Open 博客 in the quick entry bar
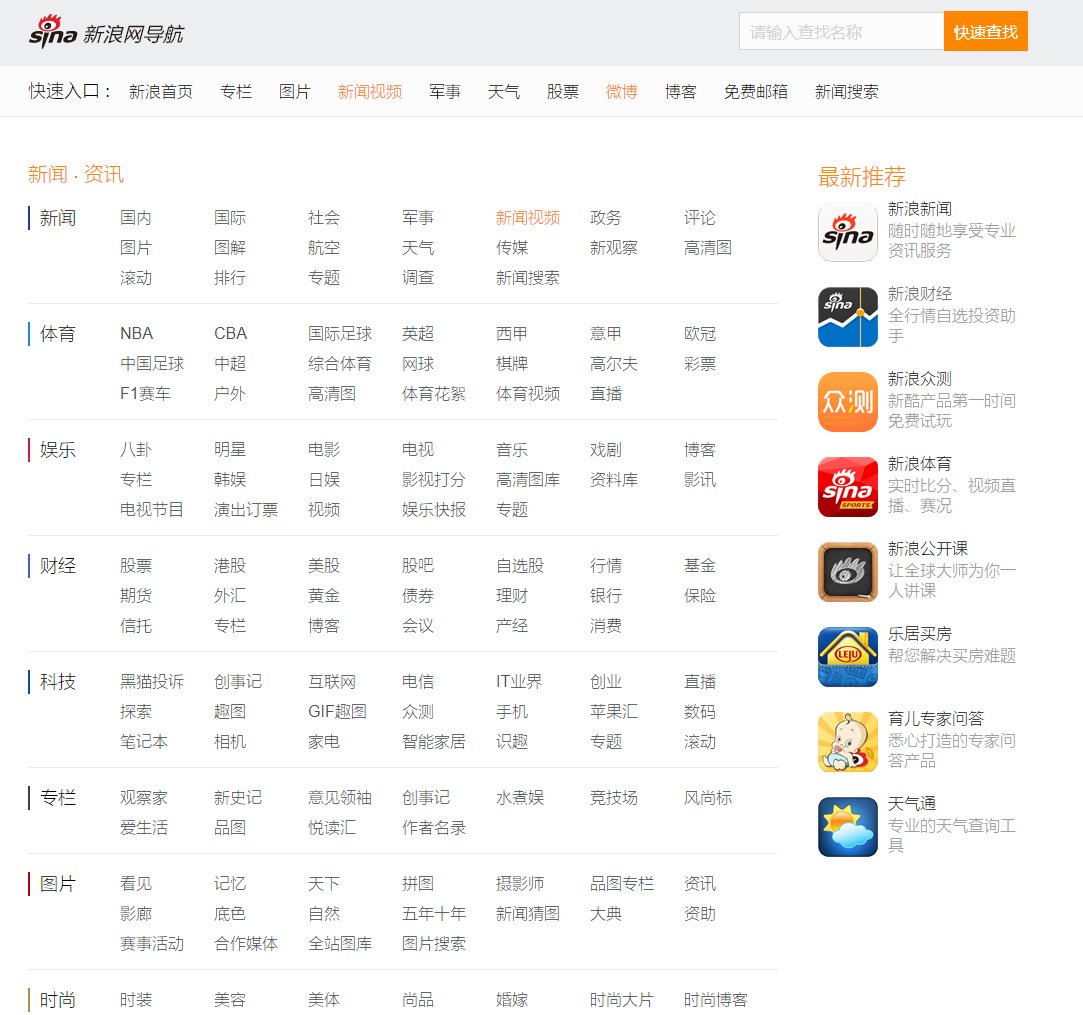The height and width of the screenshot is (1015, 1083). click(x=680, y=92)
